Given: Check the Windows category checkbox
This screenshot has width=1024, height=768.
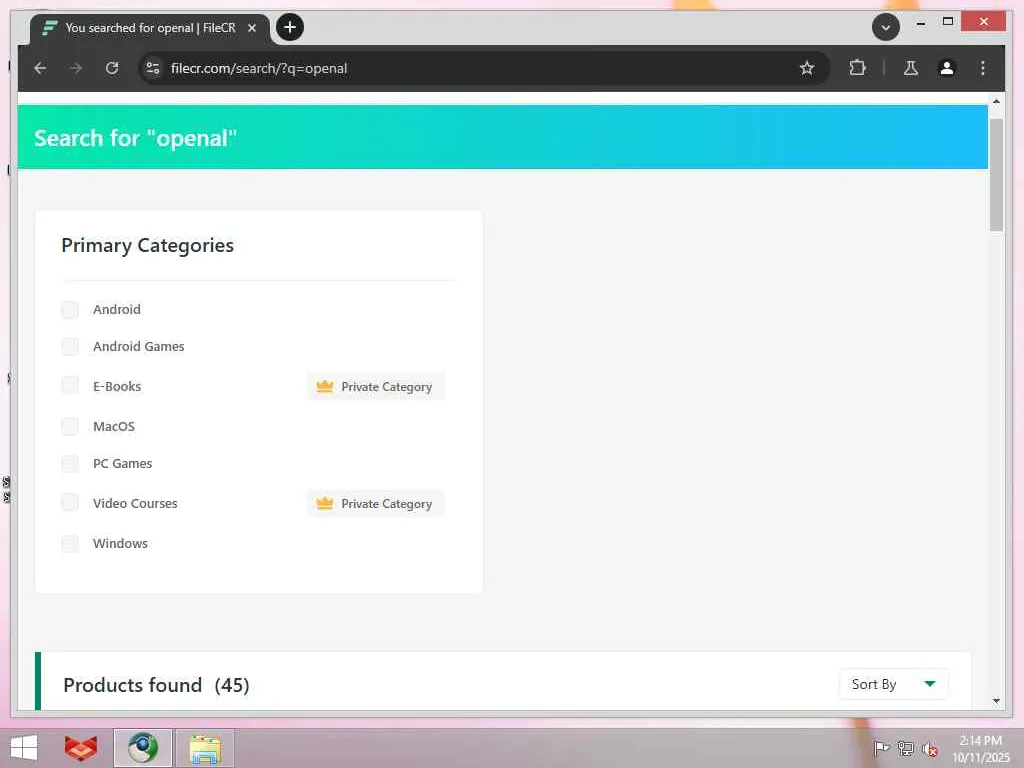Looking at the screenshot, I should coord(70,543).
